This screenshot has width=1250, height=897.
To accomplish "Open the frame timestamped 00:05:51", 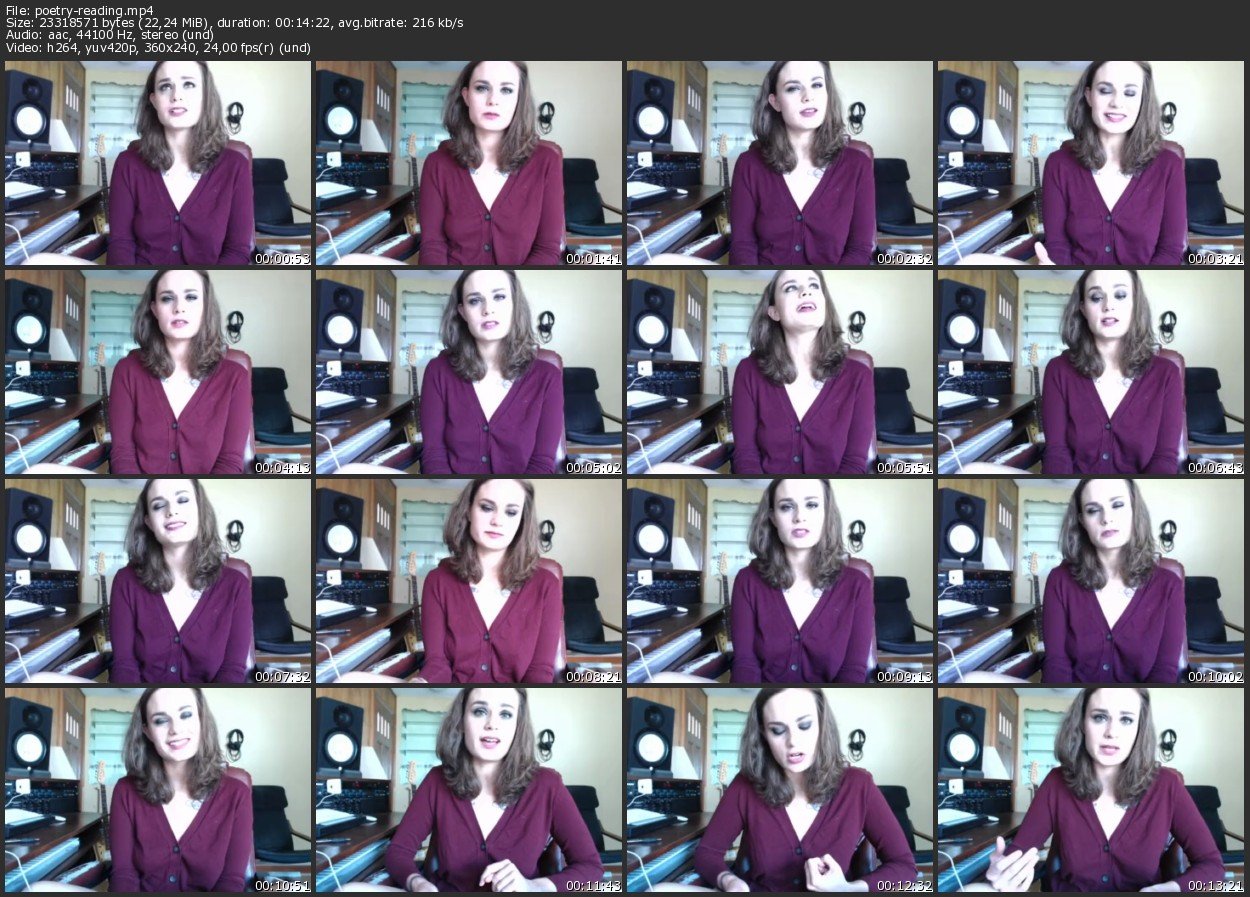I will (x=780, y=371).
